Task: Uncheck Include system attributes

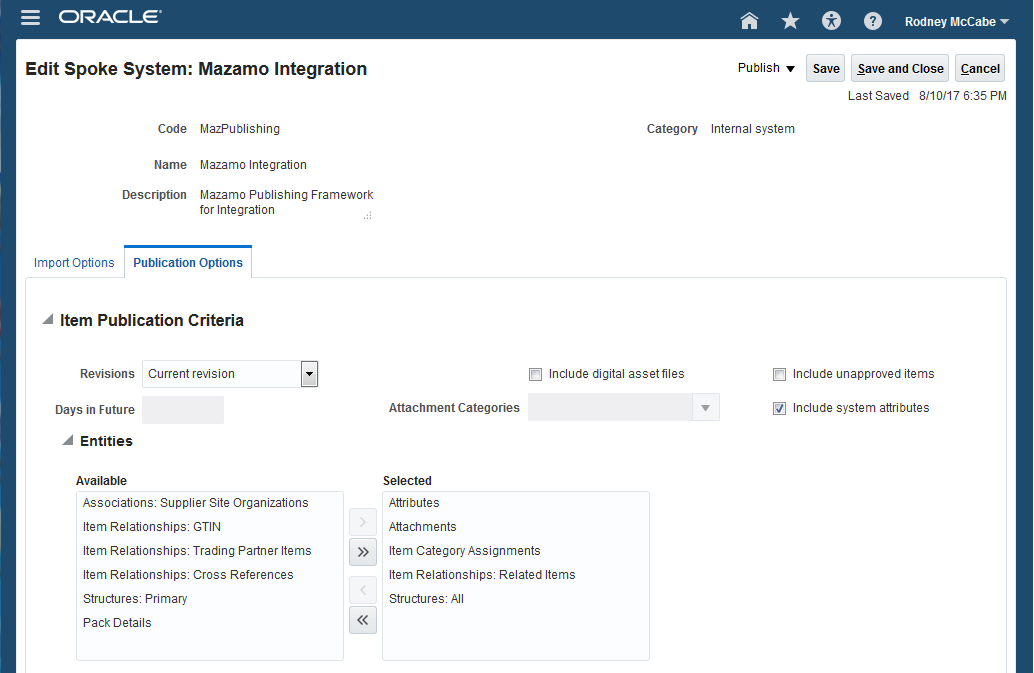Action: (779, 409)
